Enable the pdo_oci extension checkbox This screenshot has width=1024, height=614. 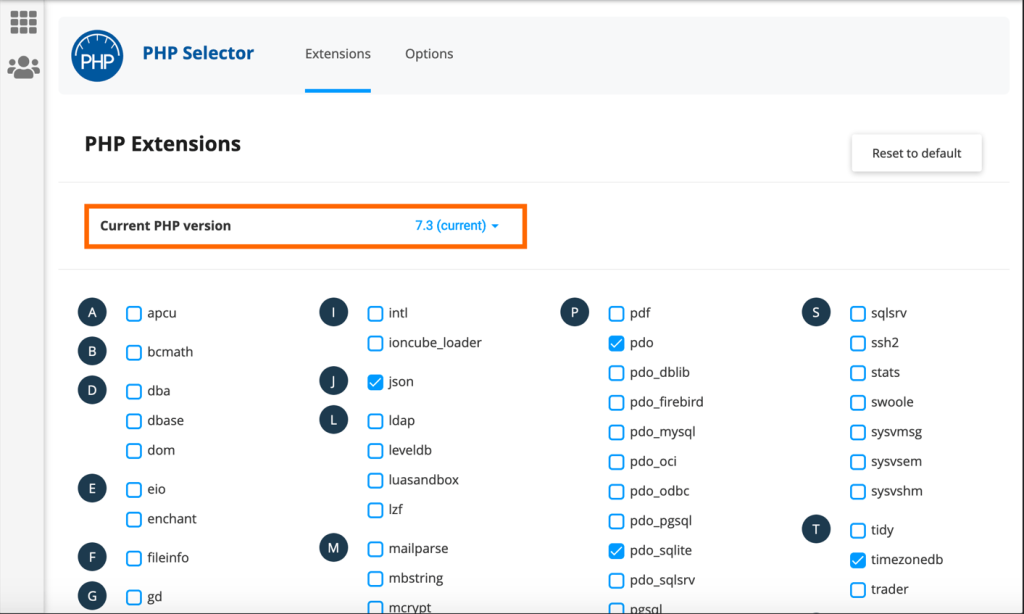click(x=616, y=462)
